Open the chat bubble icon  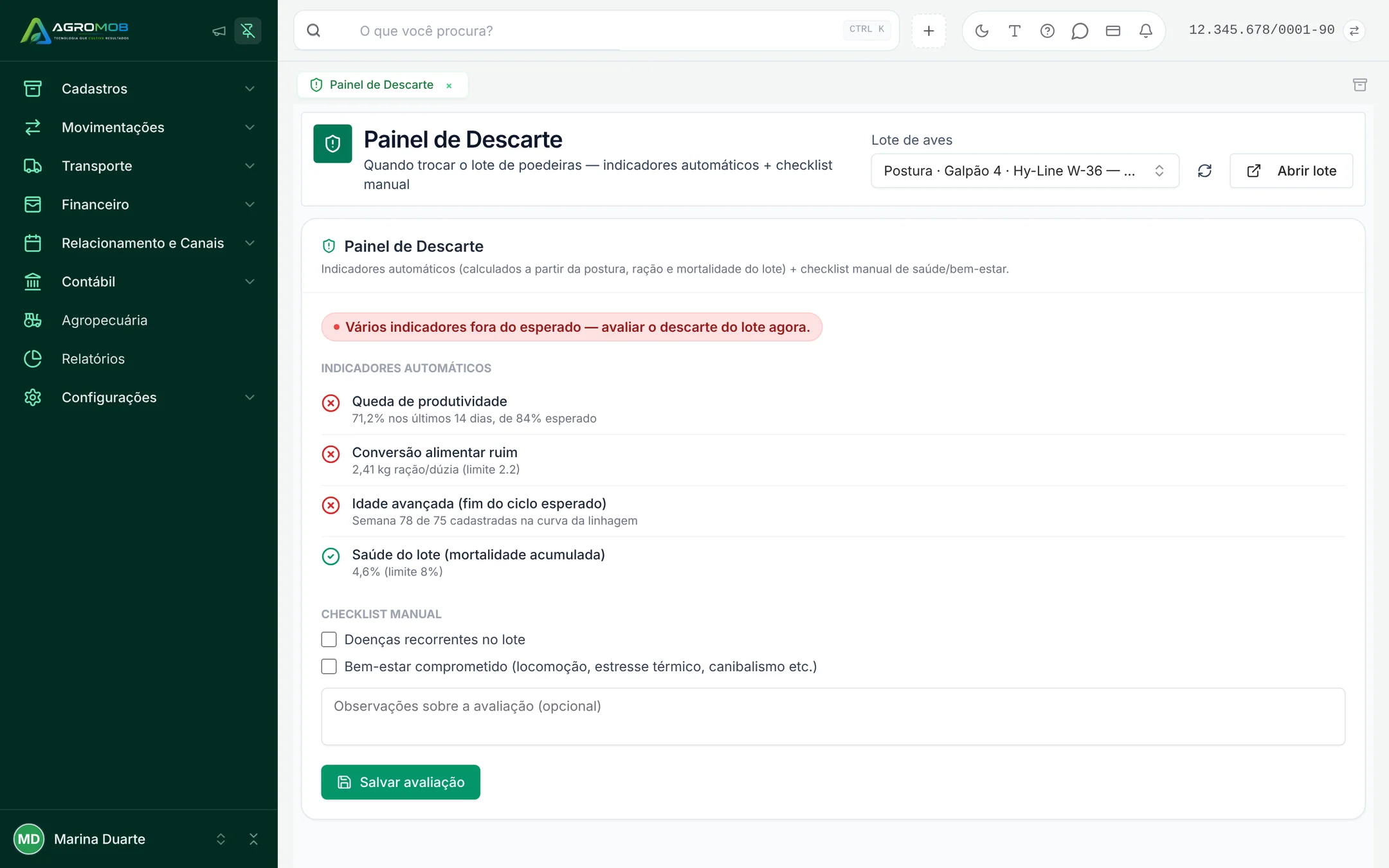[x=1080, y=31]
